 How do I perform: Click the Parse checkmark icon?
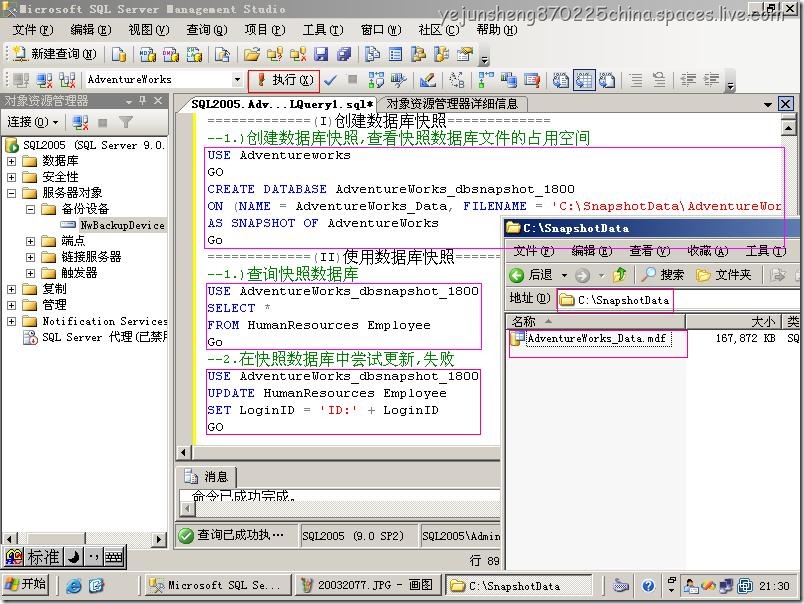coord(330,80)
